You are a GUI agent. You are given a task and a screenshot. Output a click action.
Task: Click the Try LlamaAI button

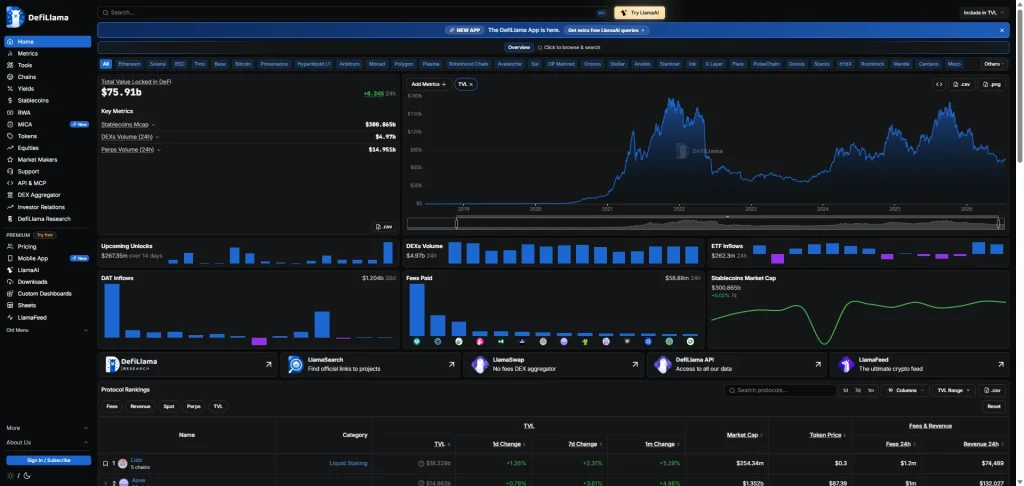[x=639, y=12]
